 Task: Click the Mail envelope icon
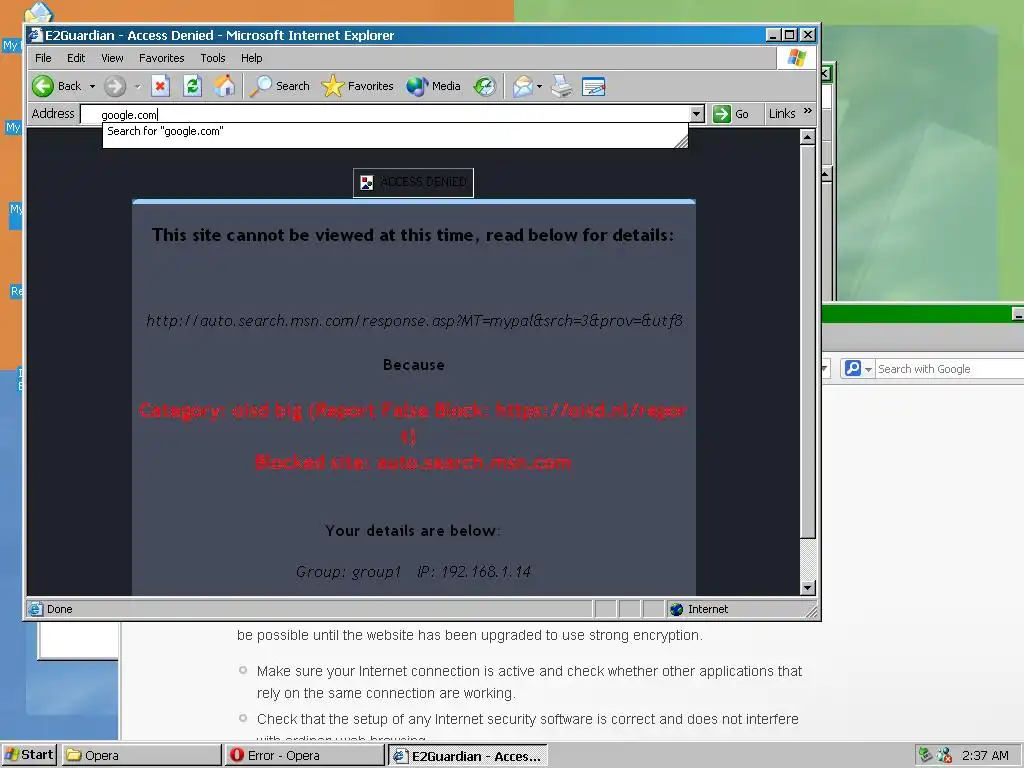[x=522, y=86]
